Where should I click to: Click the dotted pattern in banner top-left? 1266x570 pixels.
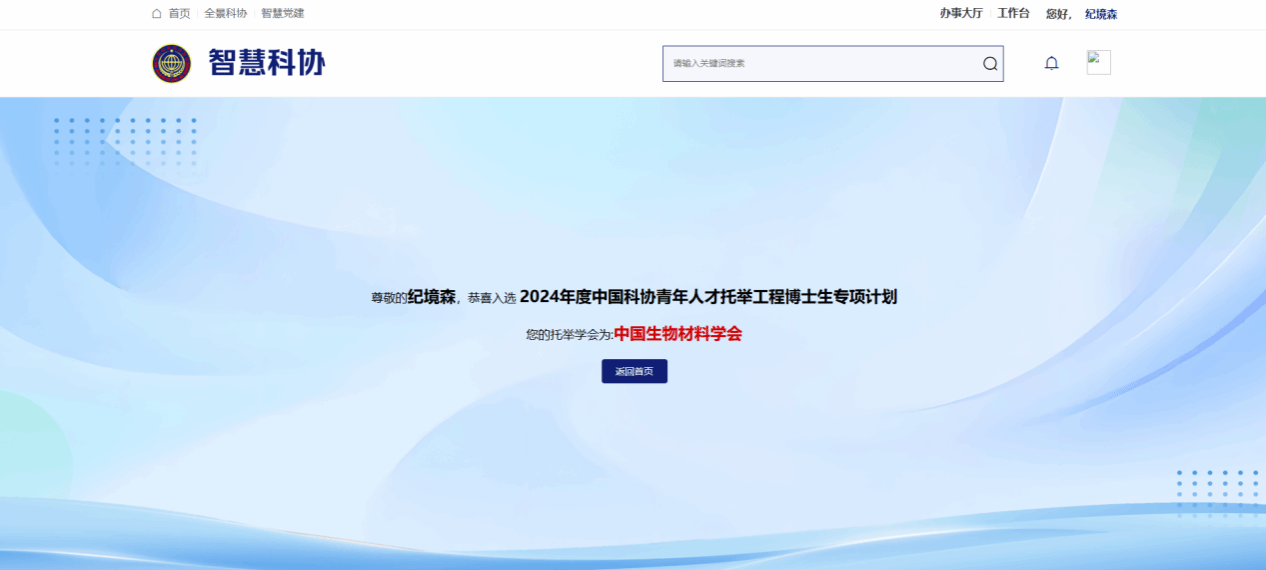(125, 142)
